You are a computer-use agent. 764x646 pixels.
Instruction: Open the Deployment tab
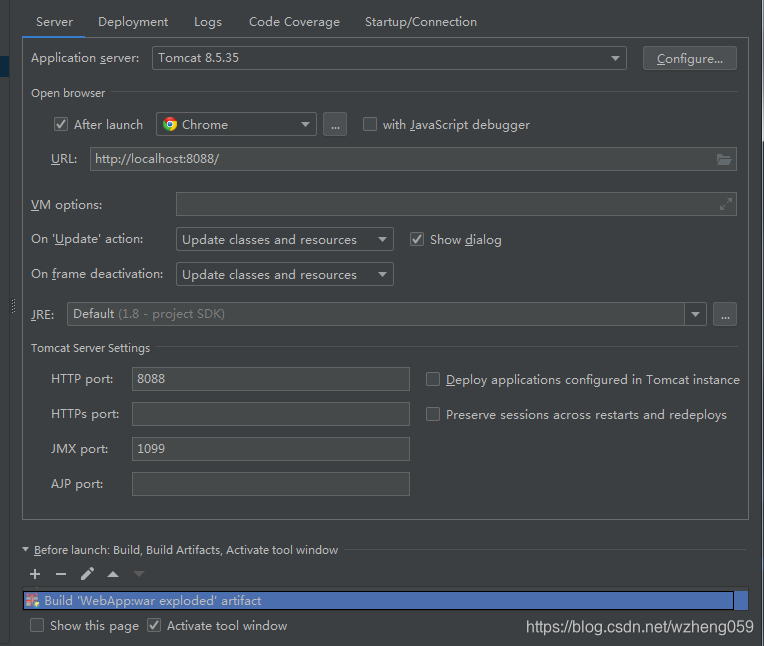(133, 22)
